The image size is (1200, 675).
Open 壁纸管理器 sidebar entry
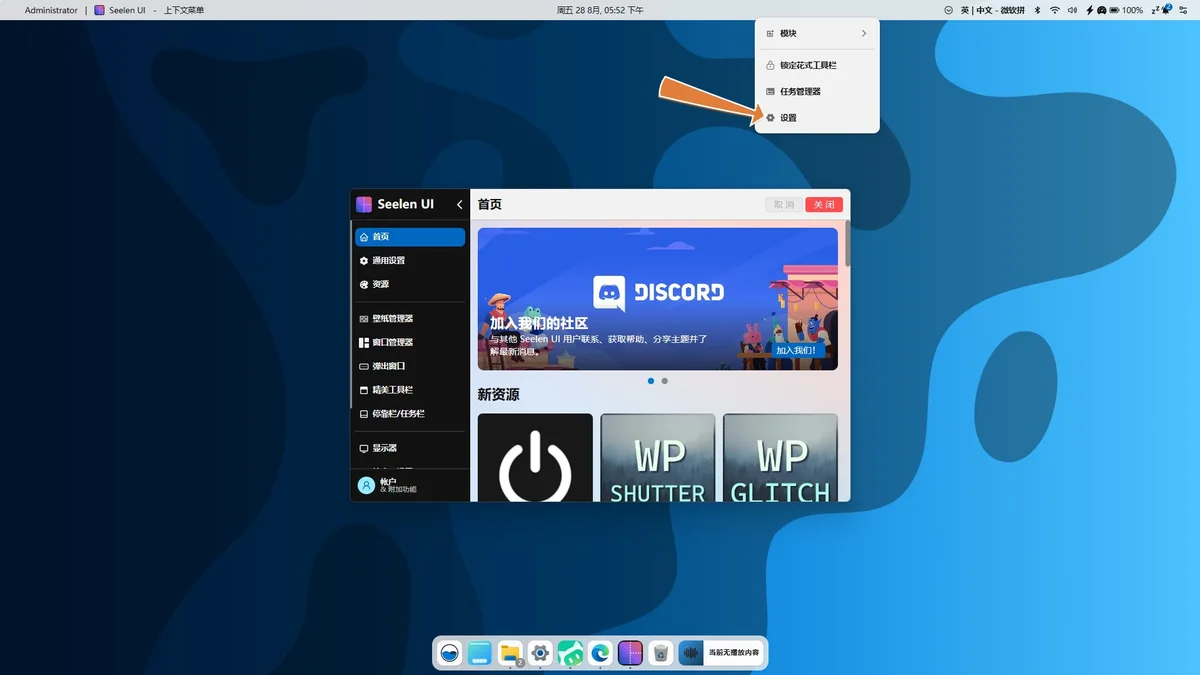click(x=410, y=319)
